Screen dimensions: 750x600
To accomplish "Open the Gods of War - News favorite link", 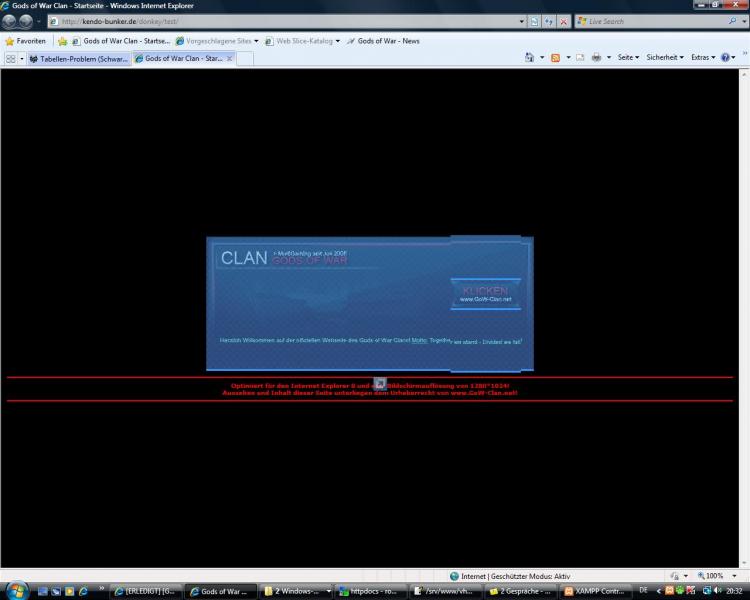I will pyautogui.click(x=388, y=41).
